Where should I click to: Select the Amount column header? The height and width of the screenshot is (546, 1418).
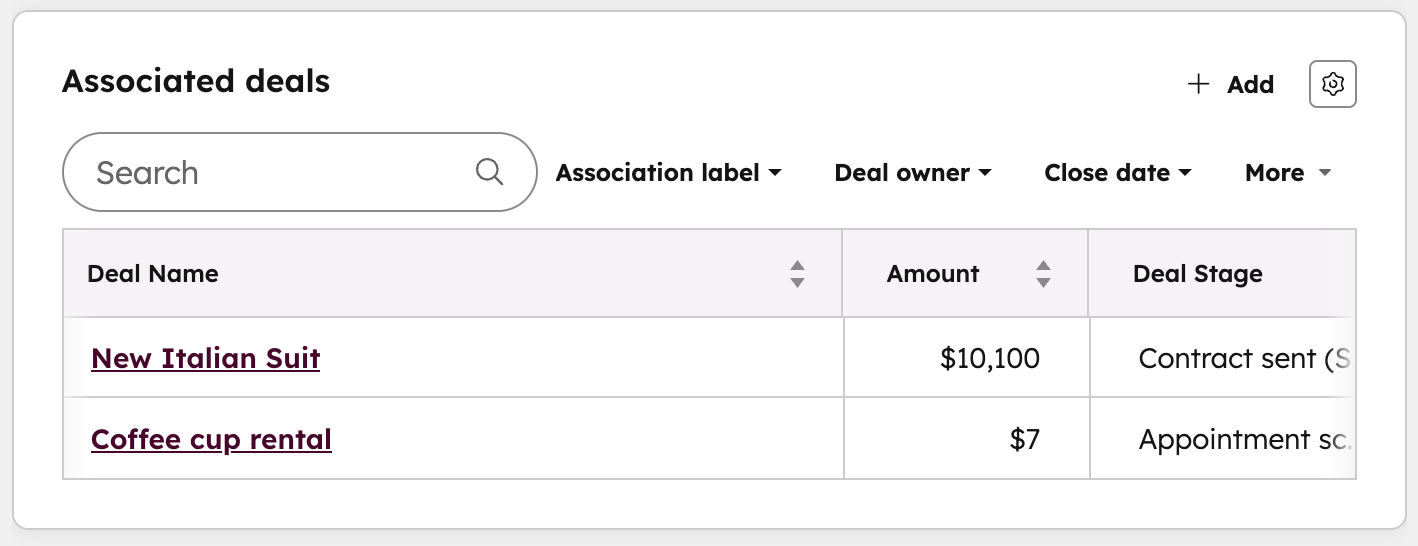[x=932, y=274]
